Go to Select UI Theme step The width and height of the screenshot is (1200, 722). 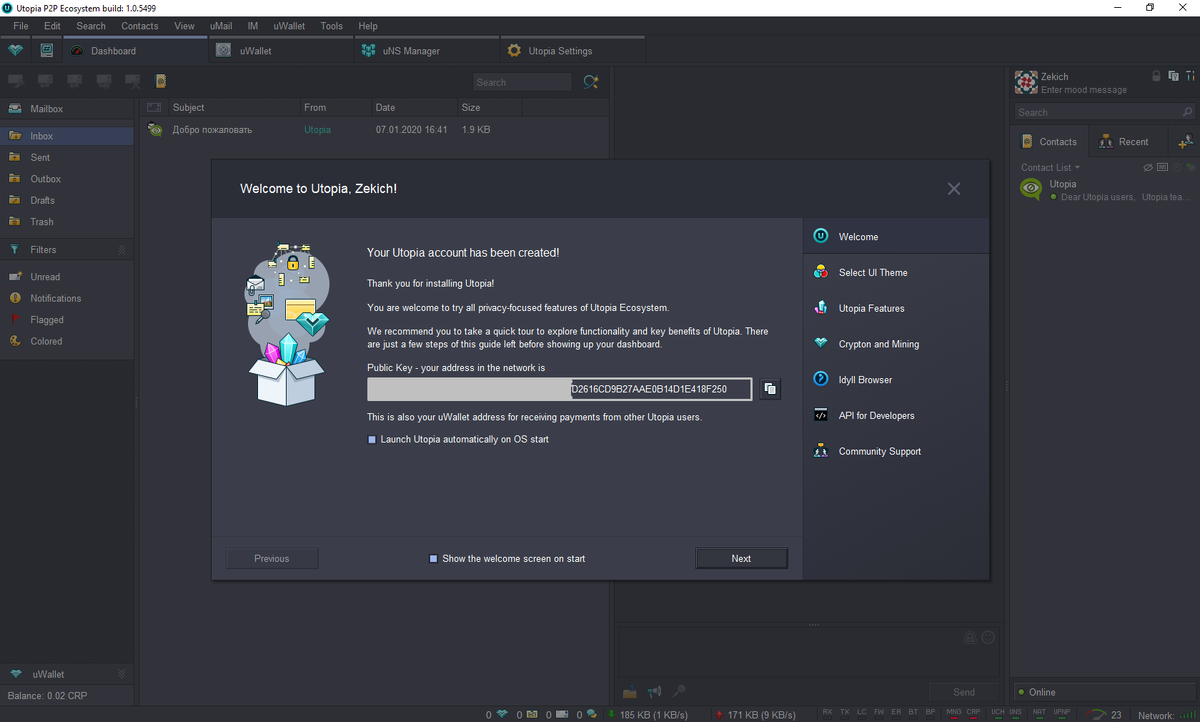tap(896, 272)
